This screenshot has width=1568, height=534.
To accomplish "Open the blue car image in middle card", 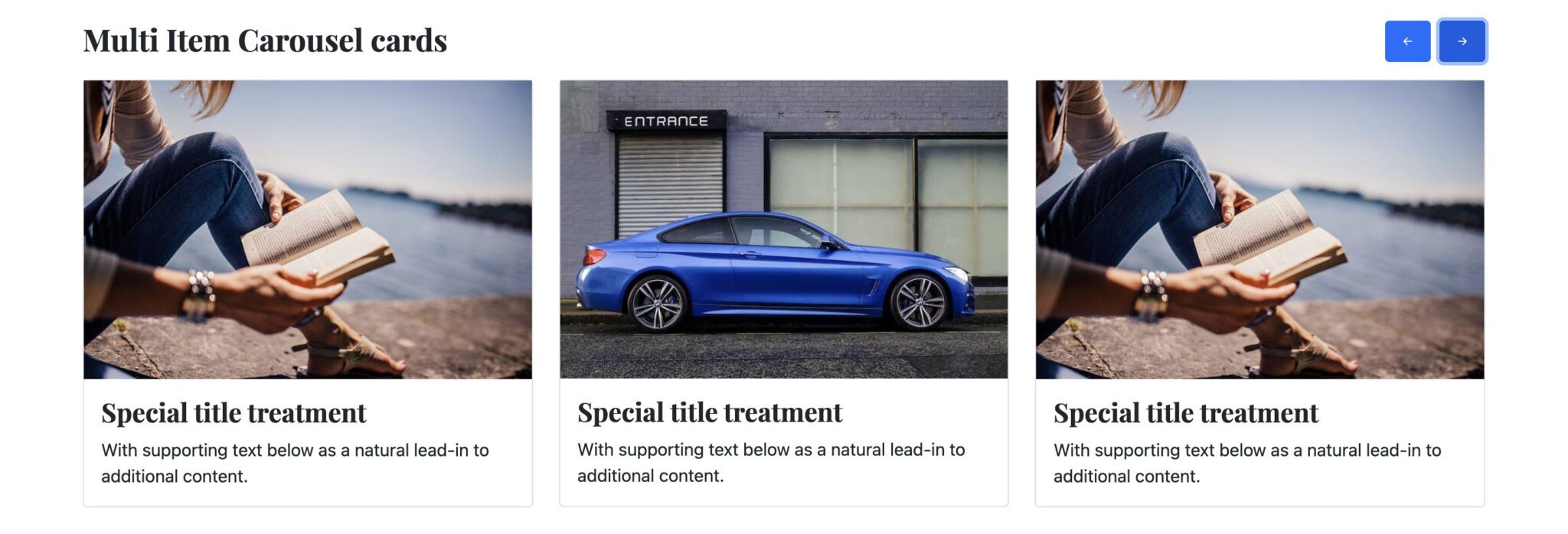I will (783, 230).
